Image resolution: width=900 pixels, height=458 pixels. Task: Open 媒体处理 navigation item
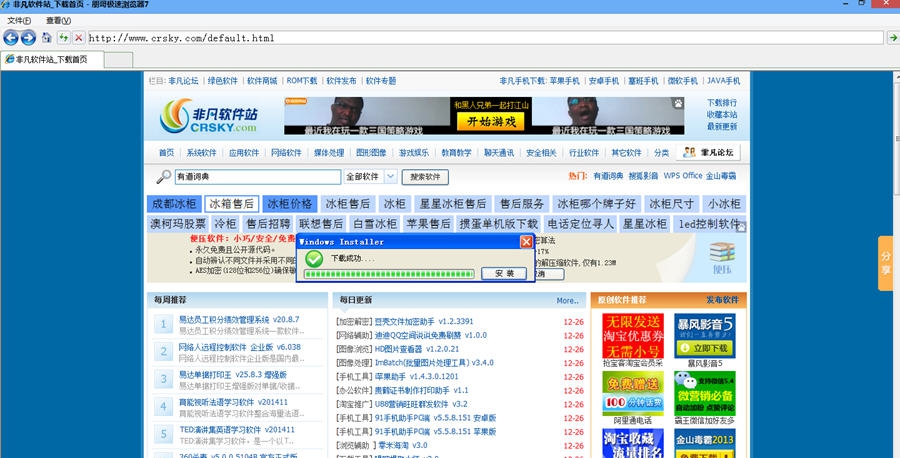pos(329,153)
